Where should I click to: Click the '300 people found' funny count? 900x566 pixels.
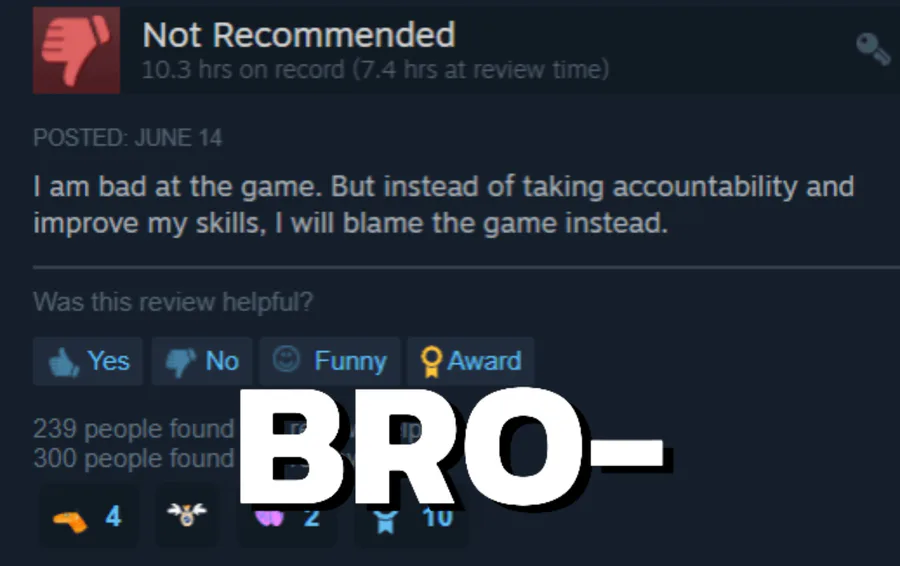coord(133,458)
